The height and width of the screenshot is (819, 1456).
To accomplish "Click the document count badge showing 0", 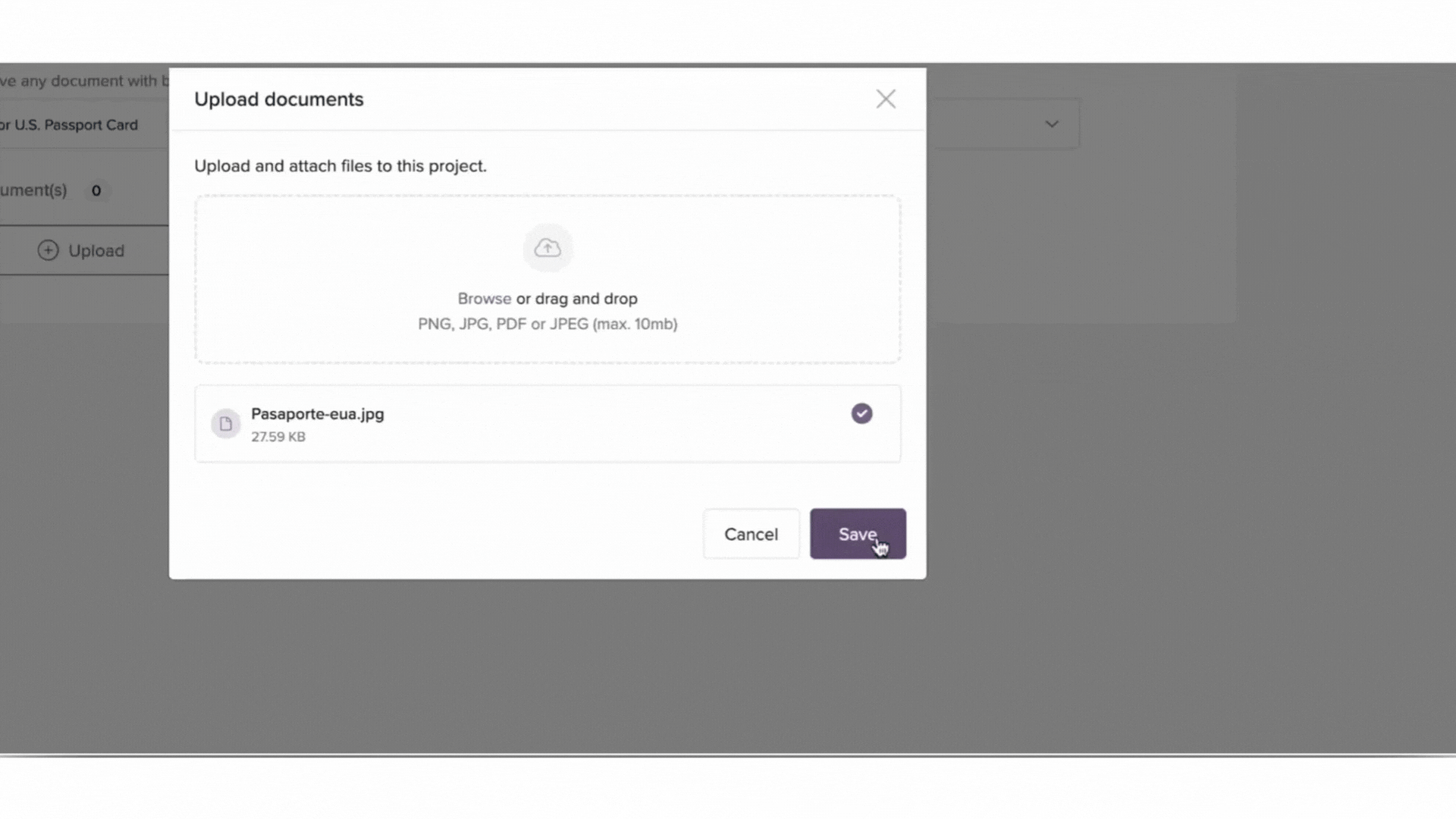I will (x=96, y=191).
